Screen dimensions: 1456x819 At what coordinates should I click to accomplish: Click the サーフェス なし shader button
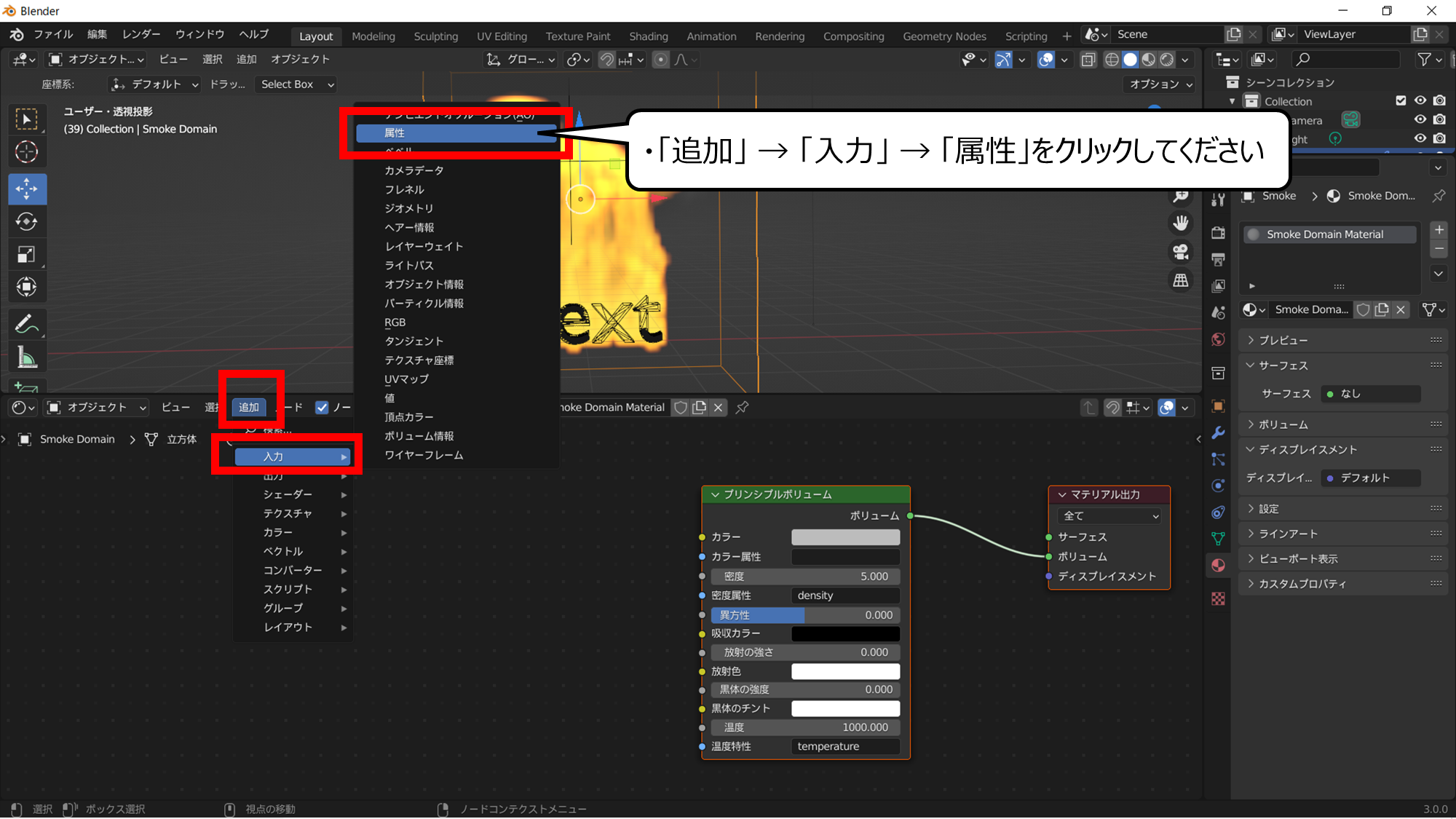(1371, 394)
